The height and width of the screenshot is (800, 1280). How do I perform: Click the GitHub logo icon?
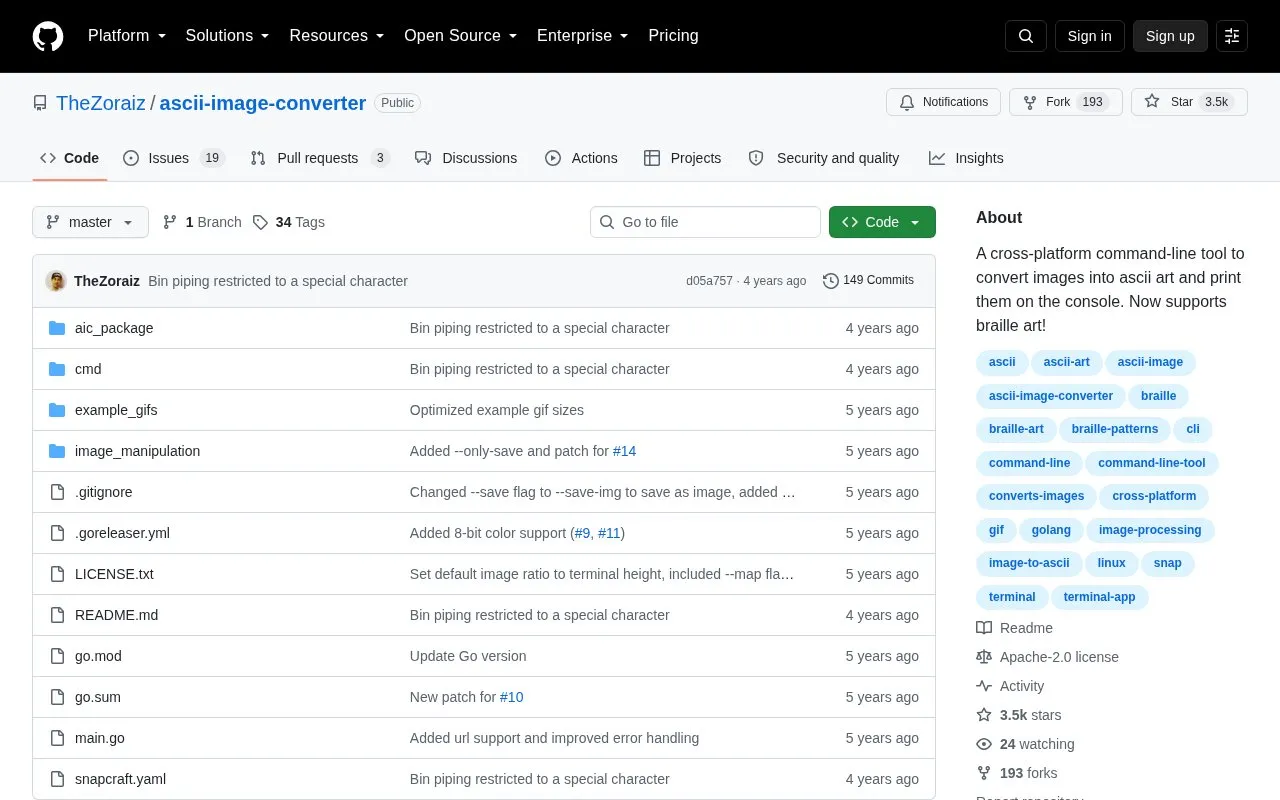click(48, 36)
